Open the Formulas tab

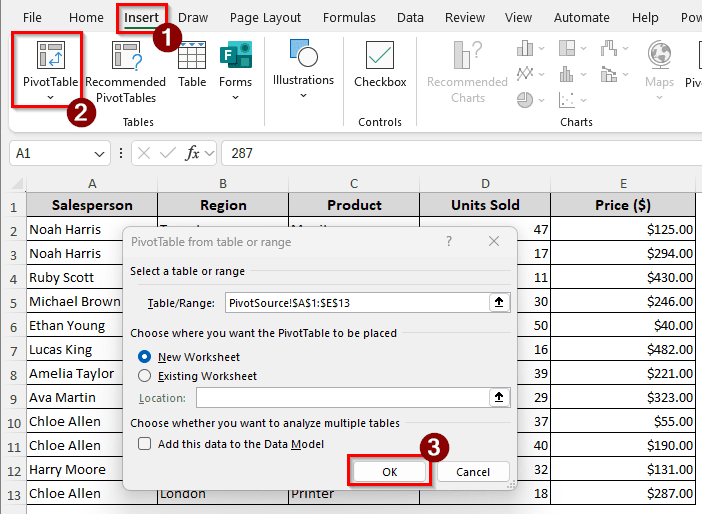[x=349, y=17]
